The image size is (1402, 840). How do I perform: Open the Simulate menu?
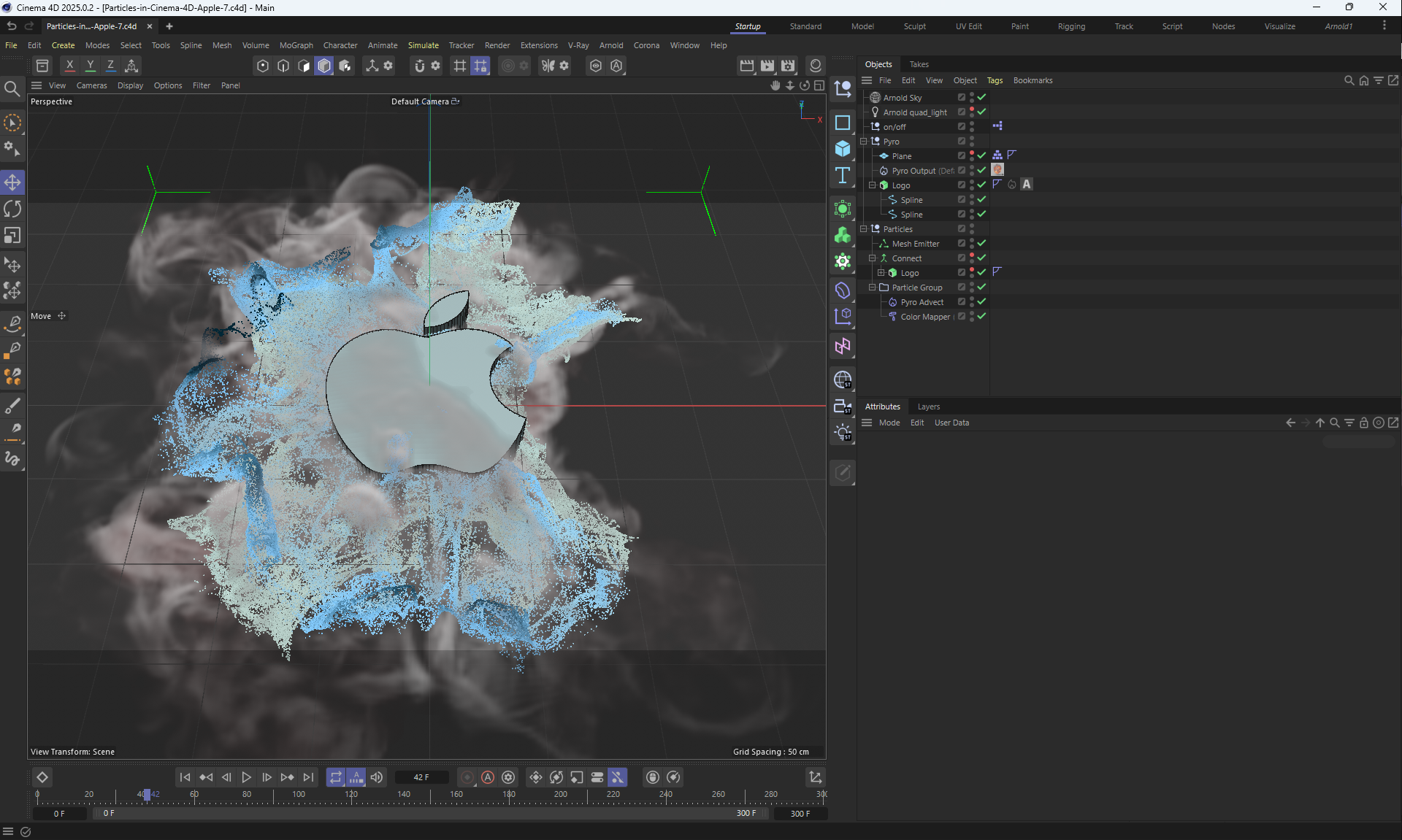423,45
